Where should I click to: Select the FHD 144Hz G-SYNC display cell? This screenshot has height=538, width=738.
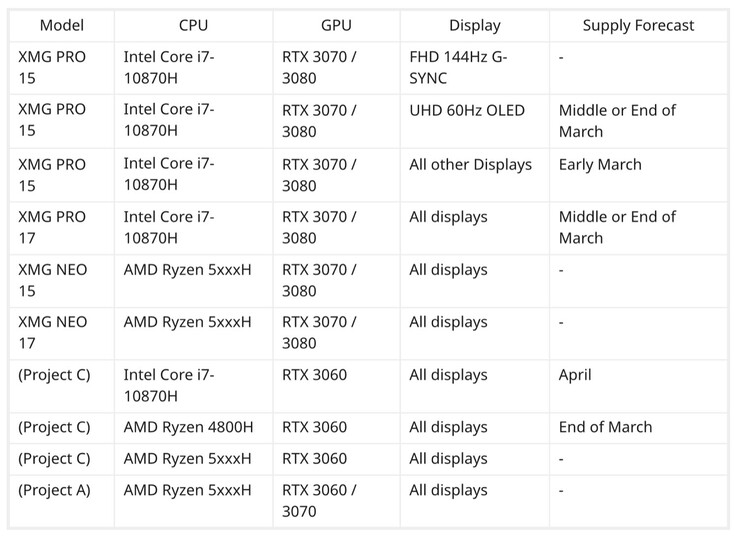pos(458,68)
